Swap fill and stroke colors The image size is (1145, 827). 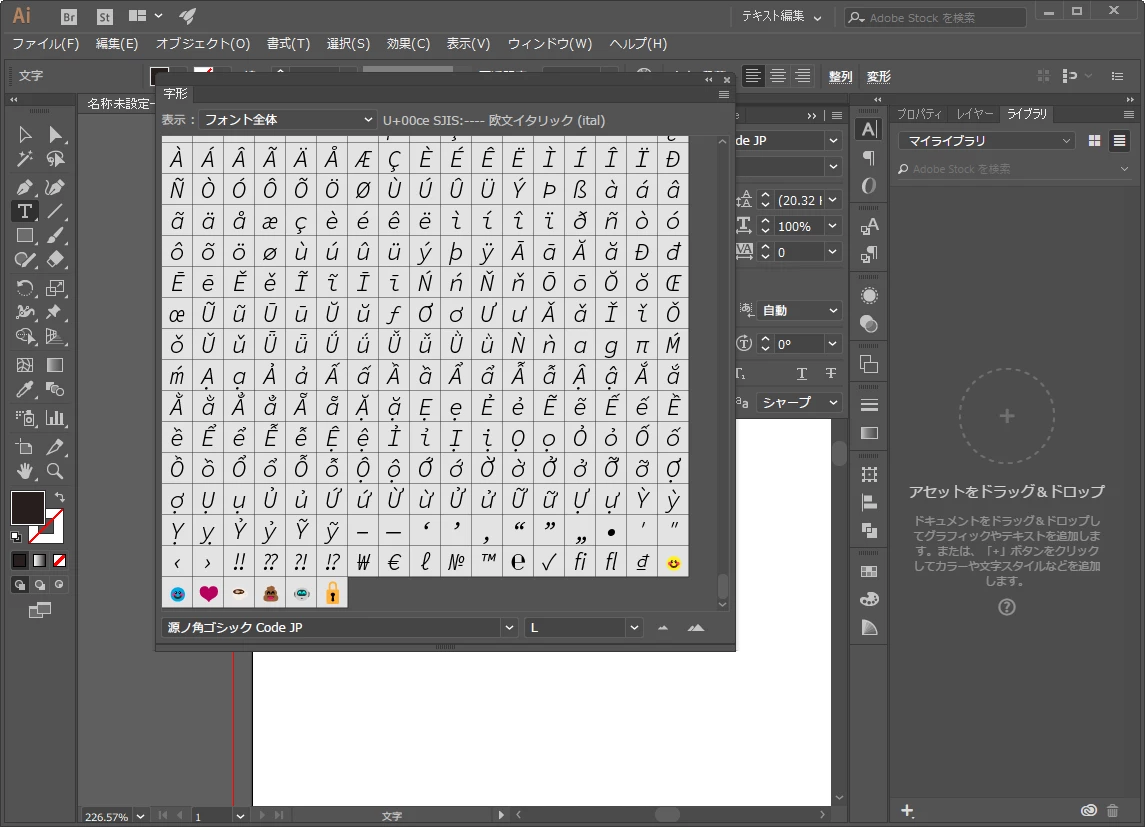(x=60, y=497)
